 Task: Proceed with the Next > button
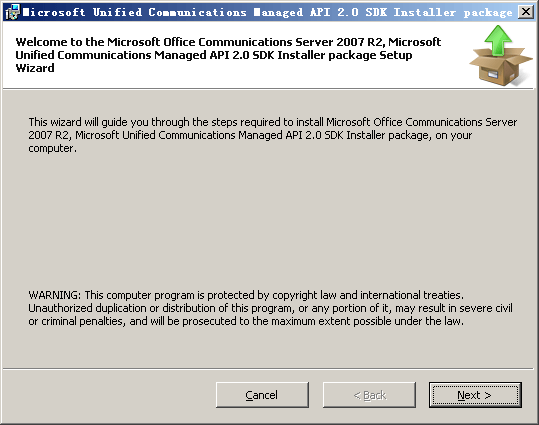click(475, 395)
